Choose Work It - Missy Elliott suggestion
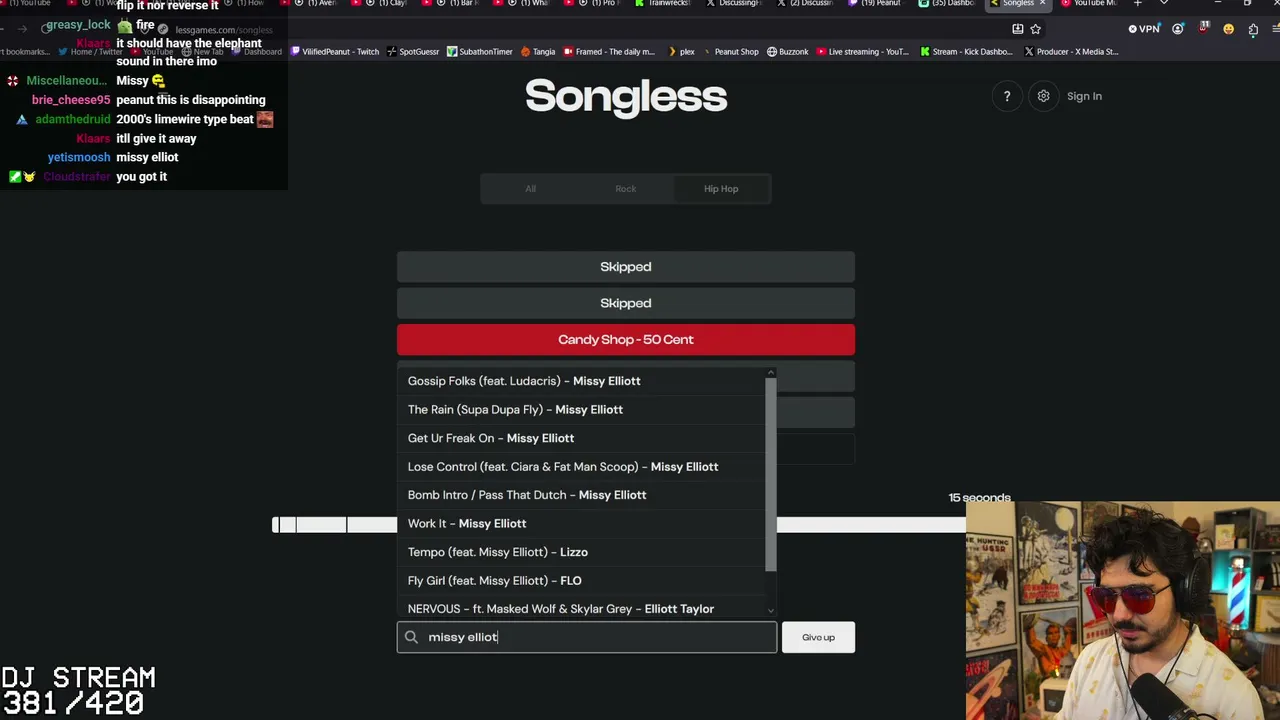The width and height of the screenshot is (1280, 720). pyautogui.click(x=582, y=523)
